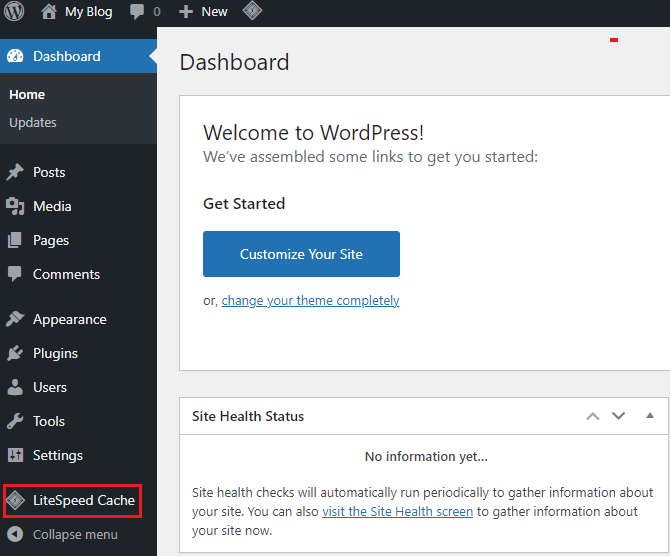
Task: Click the plus icon beside New
Action: pyautogui.click(x=186, y=12)
